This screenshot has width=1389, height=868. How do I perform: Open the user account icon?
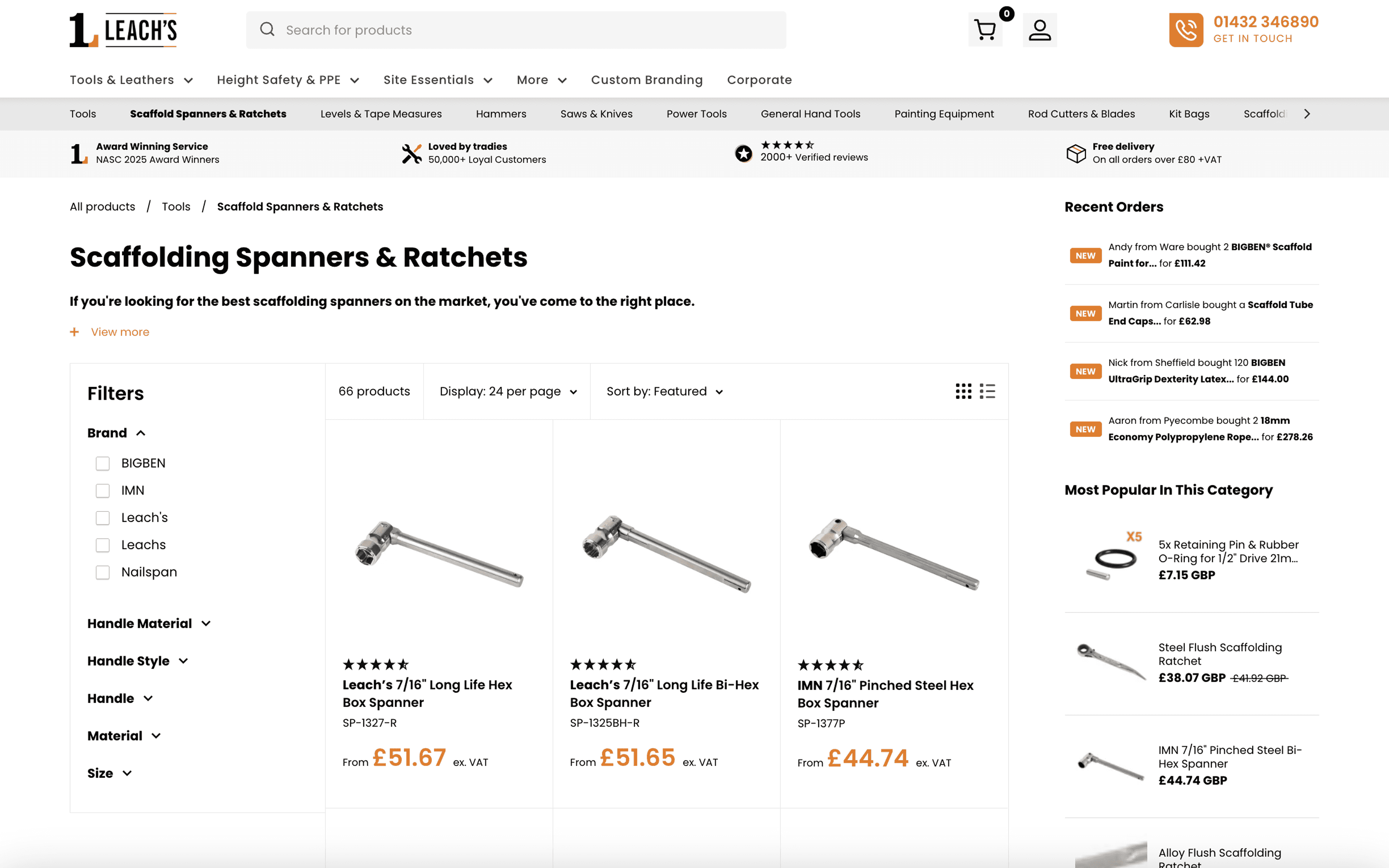1040,30
